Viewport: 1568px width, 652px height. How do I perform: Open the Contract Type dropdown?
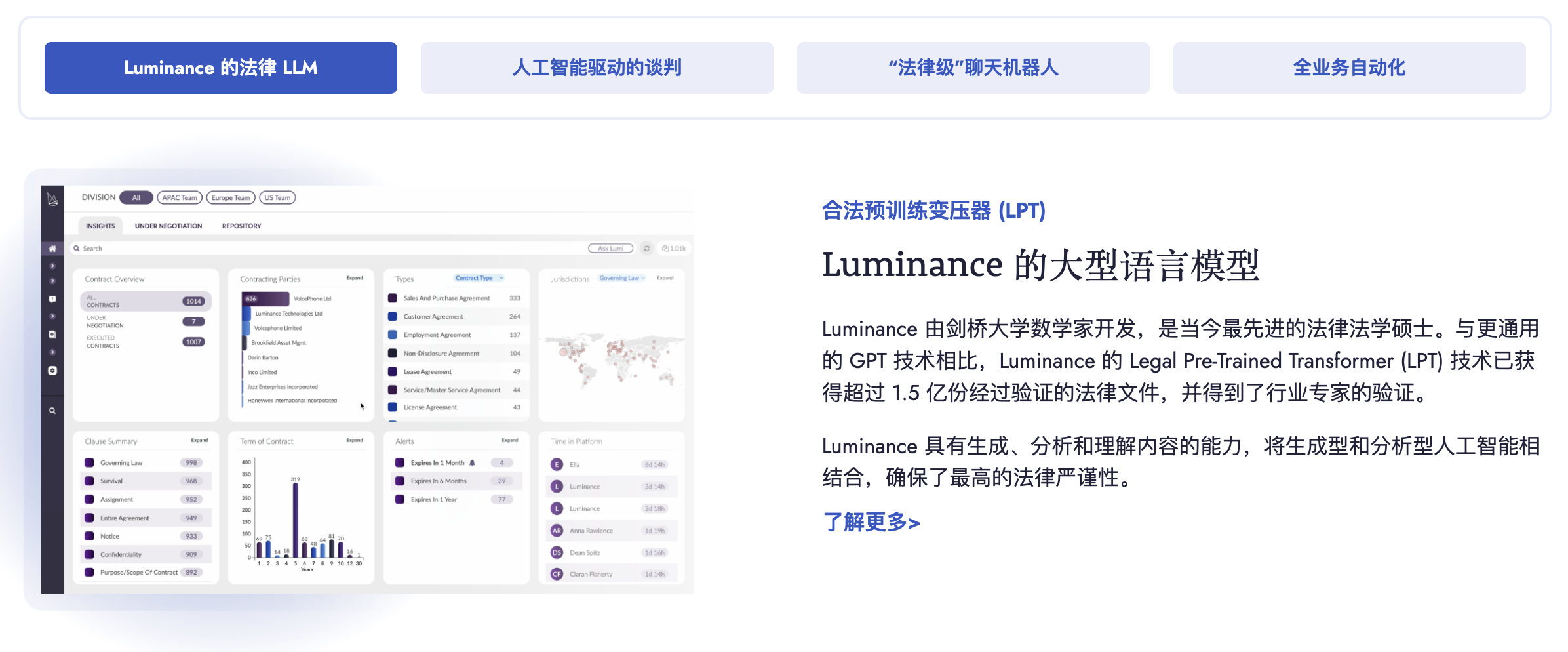(479, 278)
